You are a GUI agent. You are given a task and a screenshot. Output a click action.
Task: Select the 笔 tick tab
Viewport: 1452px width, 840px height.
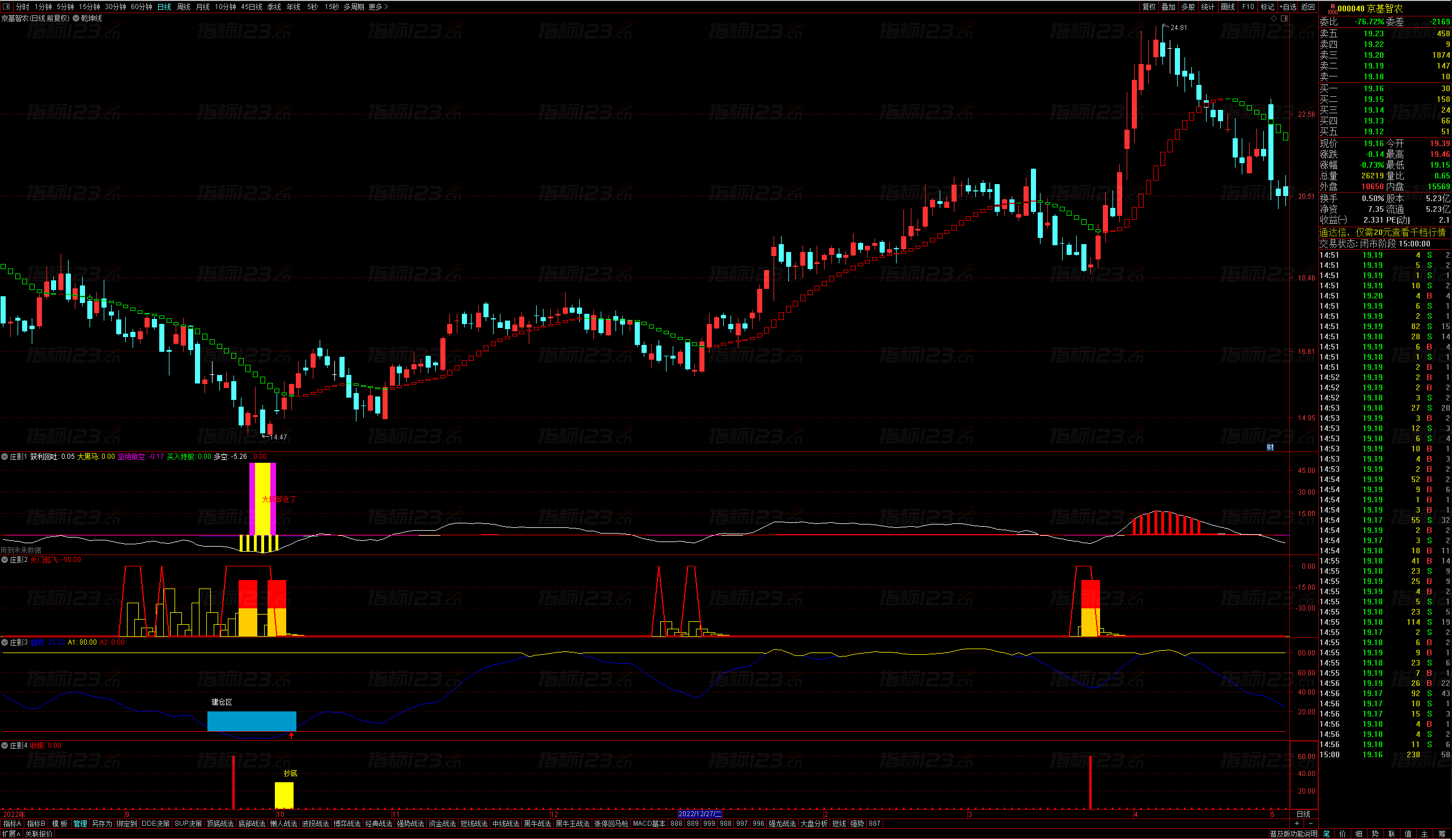[1326, 835]
